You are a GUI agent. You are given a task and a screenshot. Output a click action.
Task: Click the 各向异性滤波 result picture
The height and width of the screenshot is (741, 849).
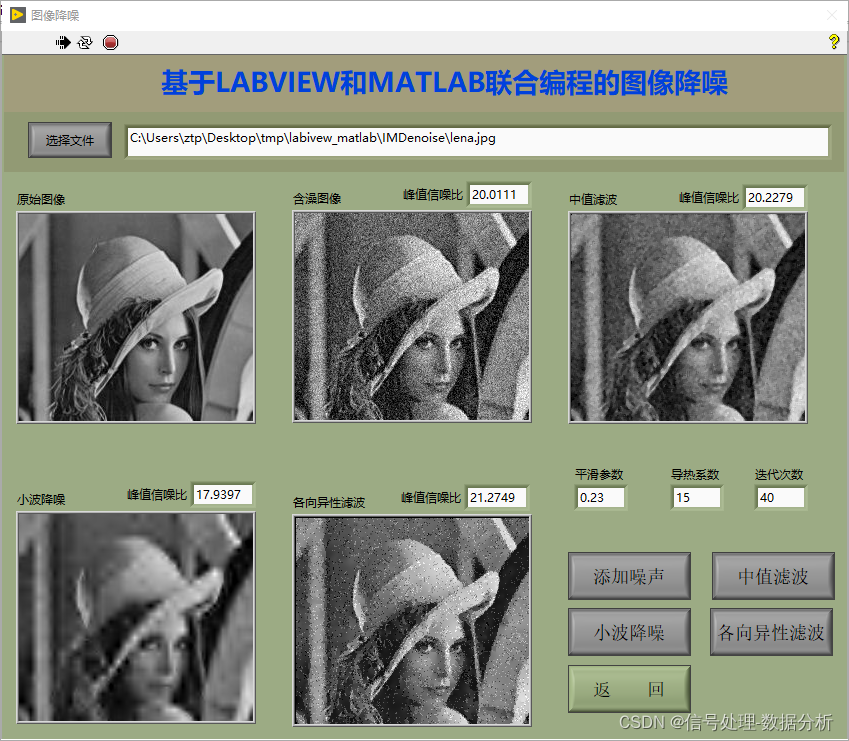[x=412, y=620]
